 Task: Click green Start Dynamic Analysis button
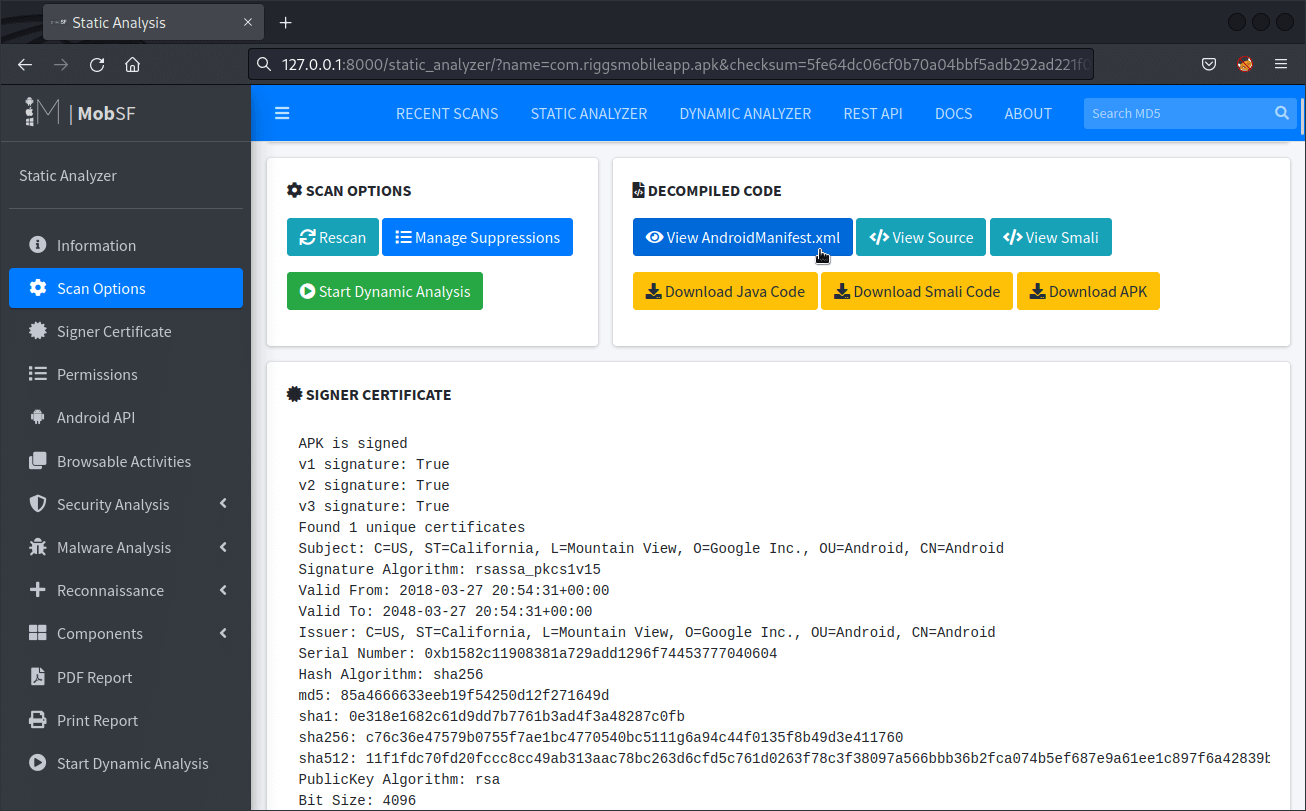pyautogui.click(x=385, y=291)
